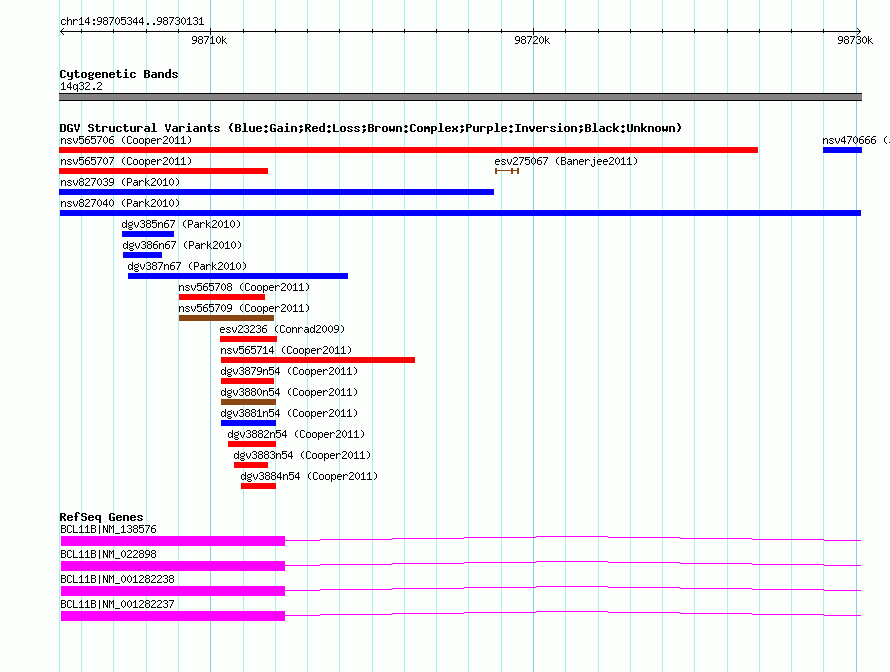The height and width of the screenshot is (672, 890).
Task: Click dgv385n67 (Park2010) label
Action: point(181,224)
